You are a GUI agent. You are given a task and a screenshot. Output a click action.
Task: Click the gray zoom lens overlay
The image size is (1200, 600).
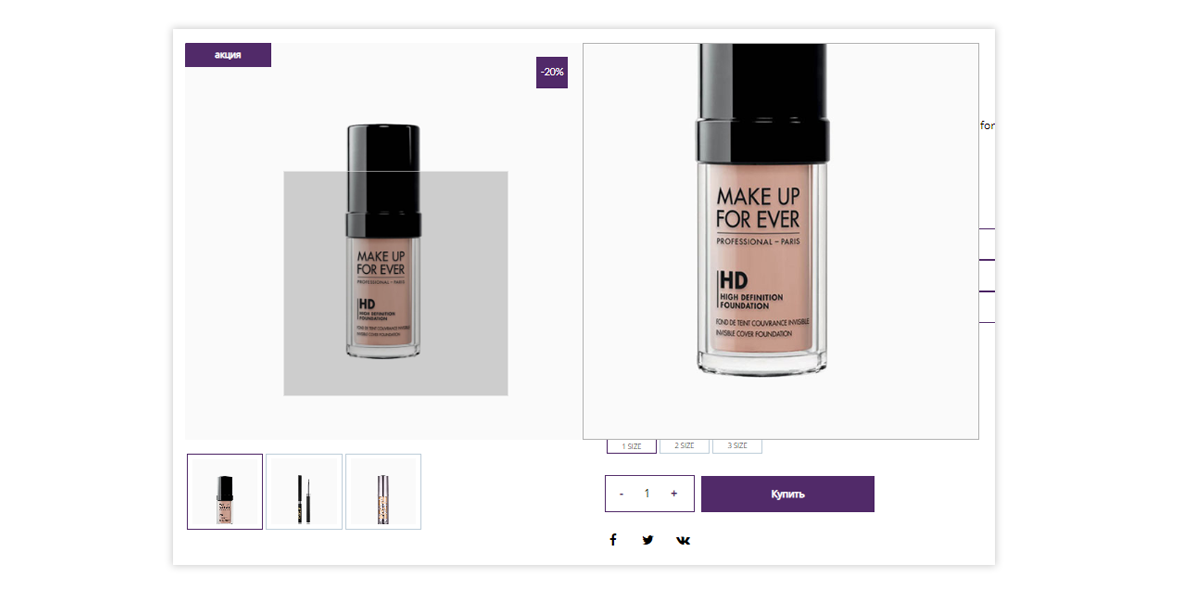pos(396,283)
